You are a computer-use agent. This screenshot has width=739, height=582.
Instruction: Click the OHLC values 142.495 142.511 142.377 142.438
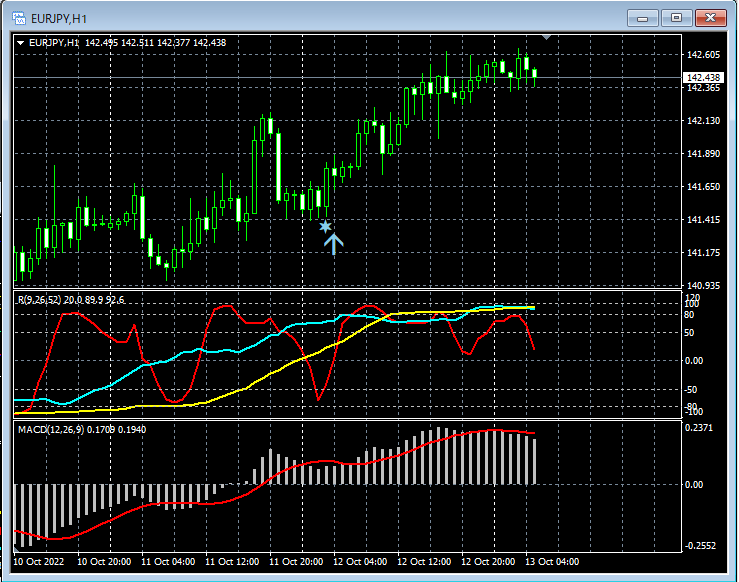coord(156,43)
